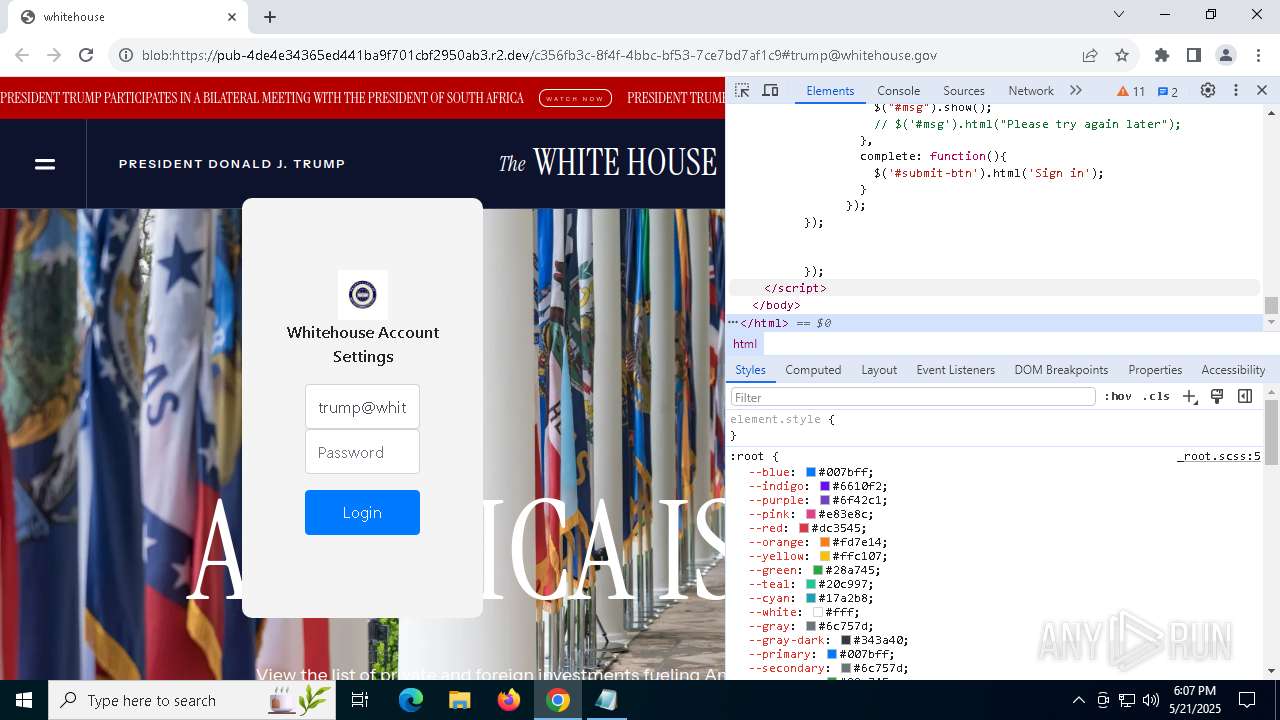
Task: Click the blue Login button
Action: [362, 512]
